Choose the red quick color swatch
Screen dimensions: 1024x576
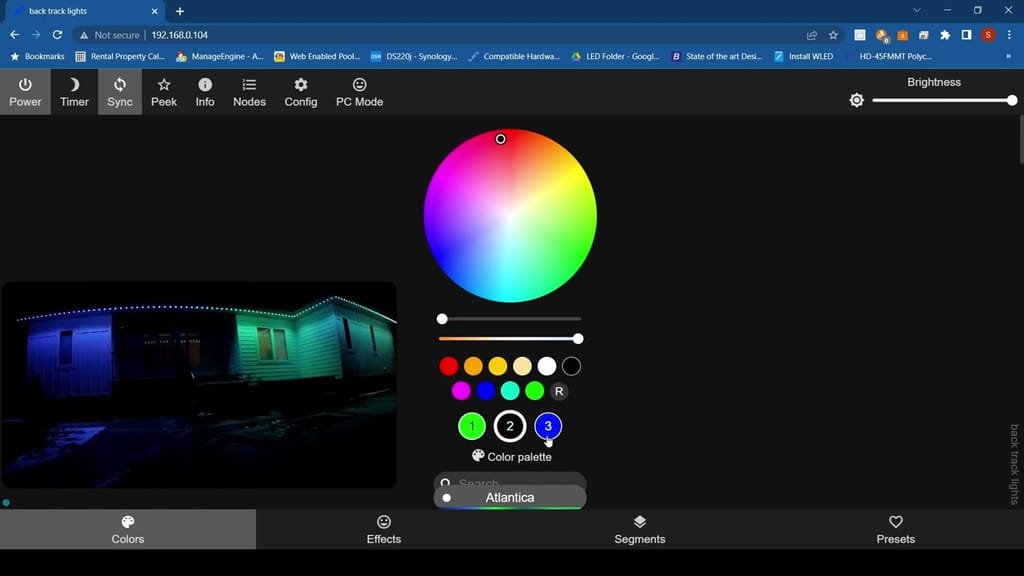tap(449, 366)
